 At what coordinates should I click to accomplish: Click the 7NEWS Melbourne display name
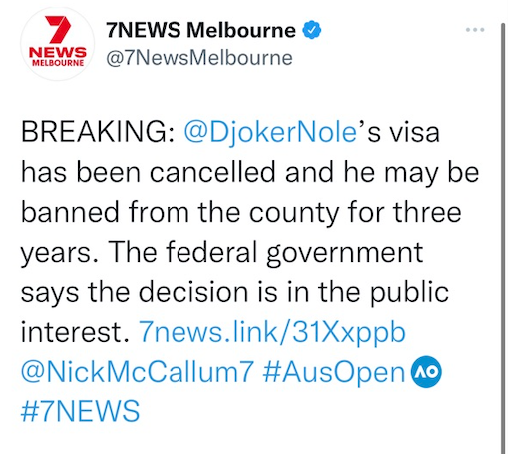point(201,30)
